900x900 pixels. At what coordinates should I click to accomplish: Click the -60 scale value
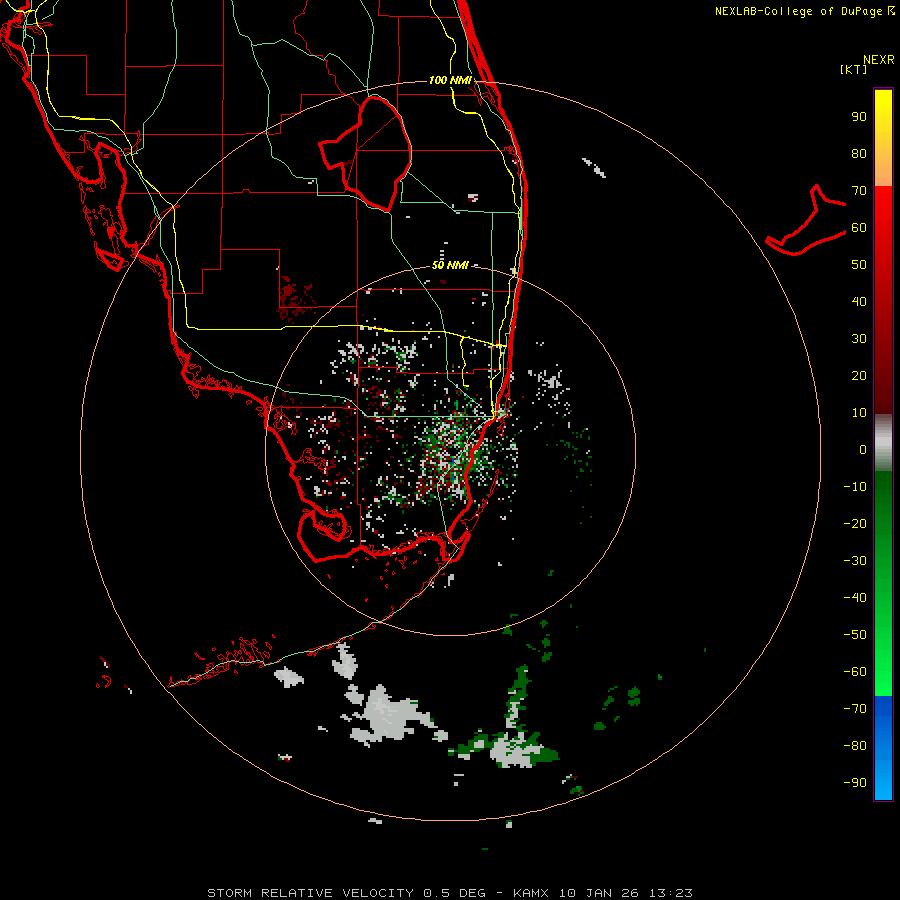click(855, 672)
